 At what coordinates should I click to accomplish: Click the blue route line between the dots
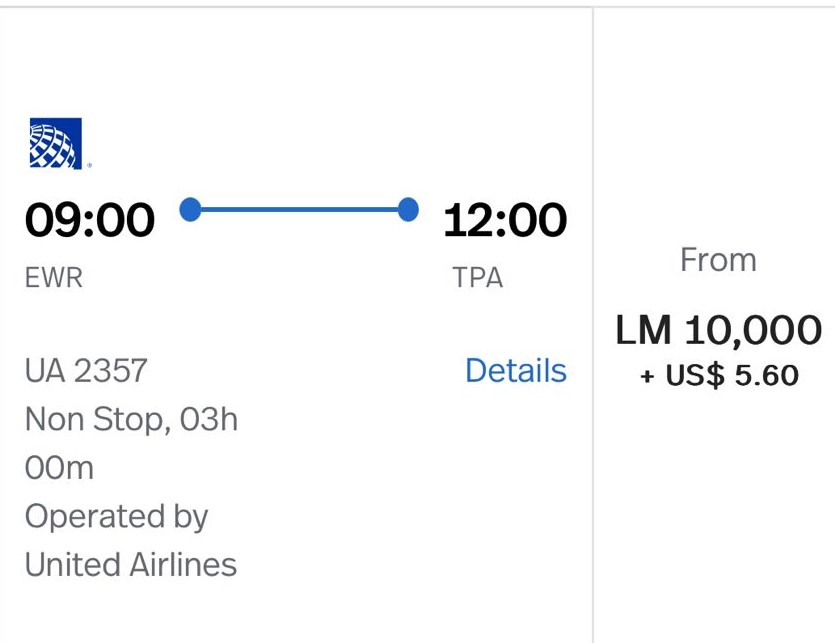tap(299, 210)
